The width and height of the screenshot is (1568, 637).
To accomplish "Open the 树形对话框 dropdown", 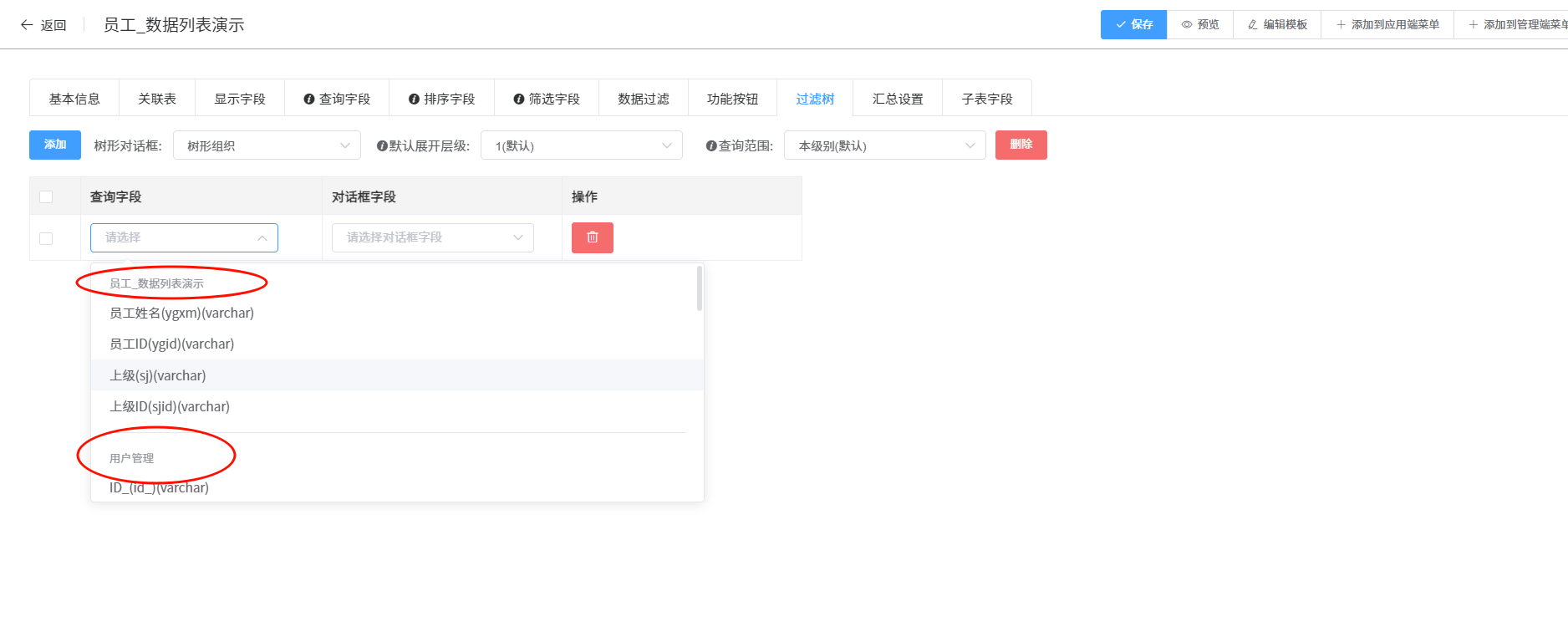I will (267, 145).
